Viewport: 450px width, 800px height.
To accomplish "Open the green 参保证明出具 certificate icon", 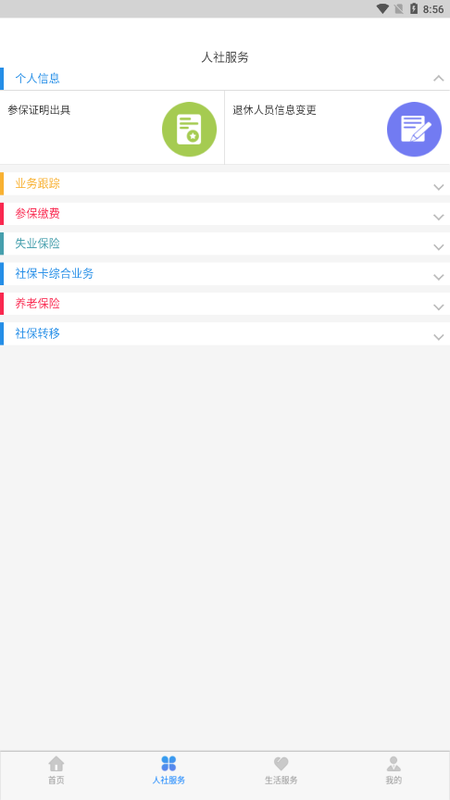I will (x=189, y=129).
